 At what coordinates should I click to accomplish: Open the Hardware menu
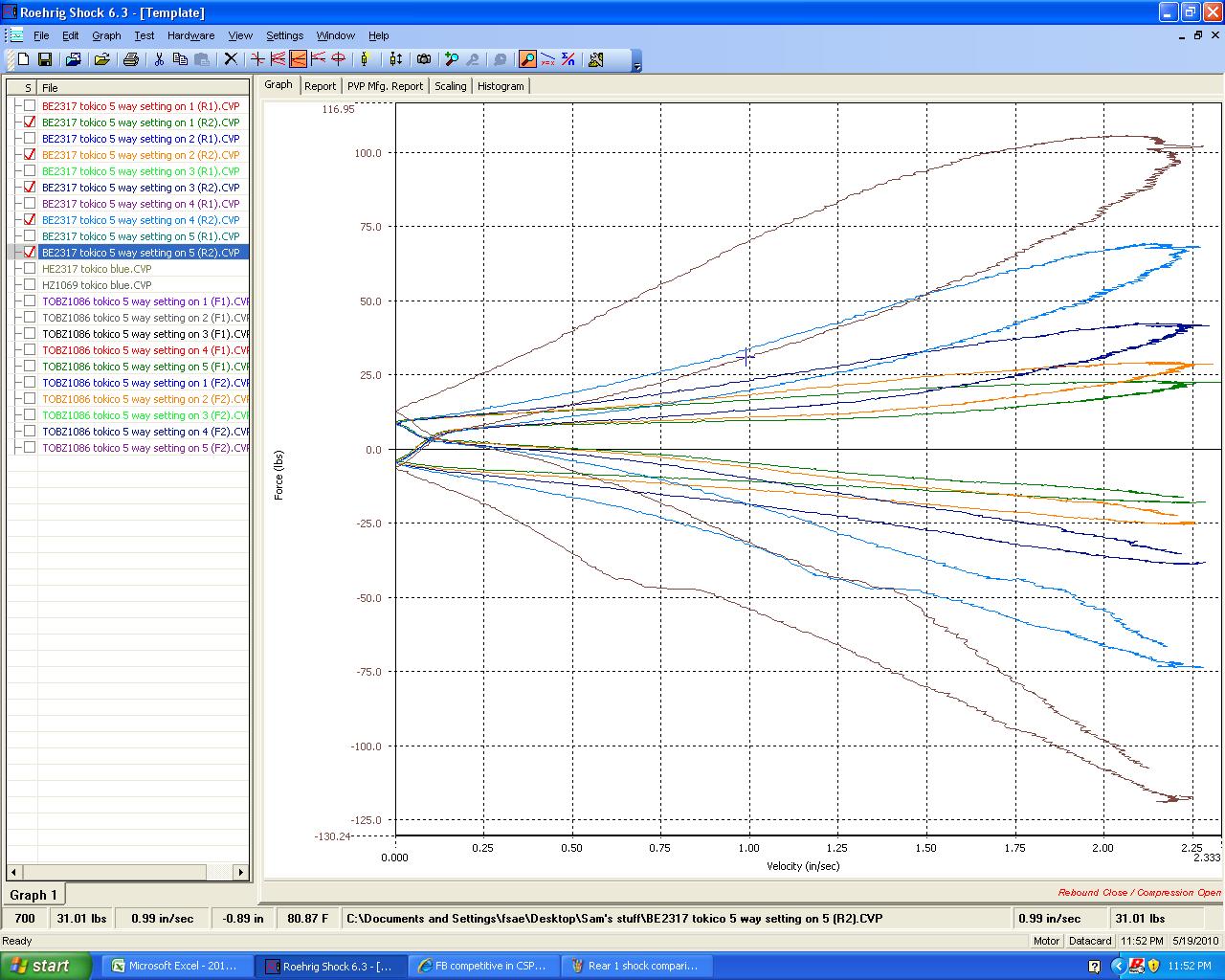(190, 35)
